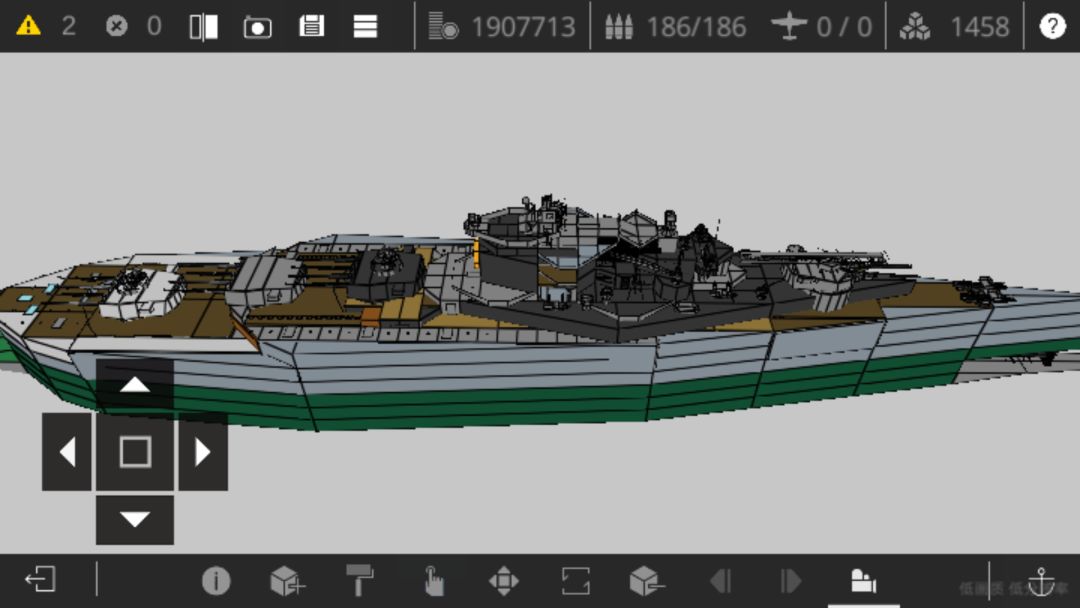This screenshot has width=1080, height=608.
Task: Open block info with the i icon
Action: point(216,580)
